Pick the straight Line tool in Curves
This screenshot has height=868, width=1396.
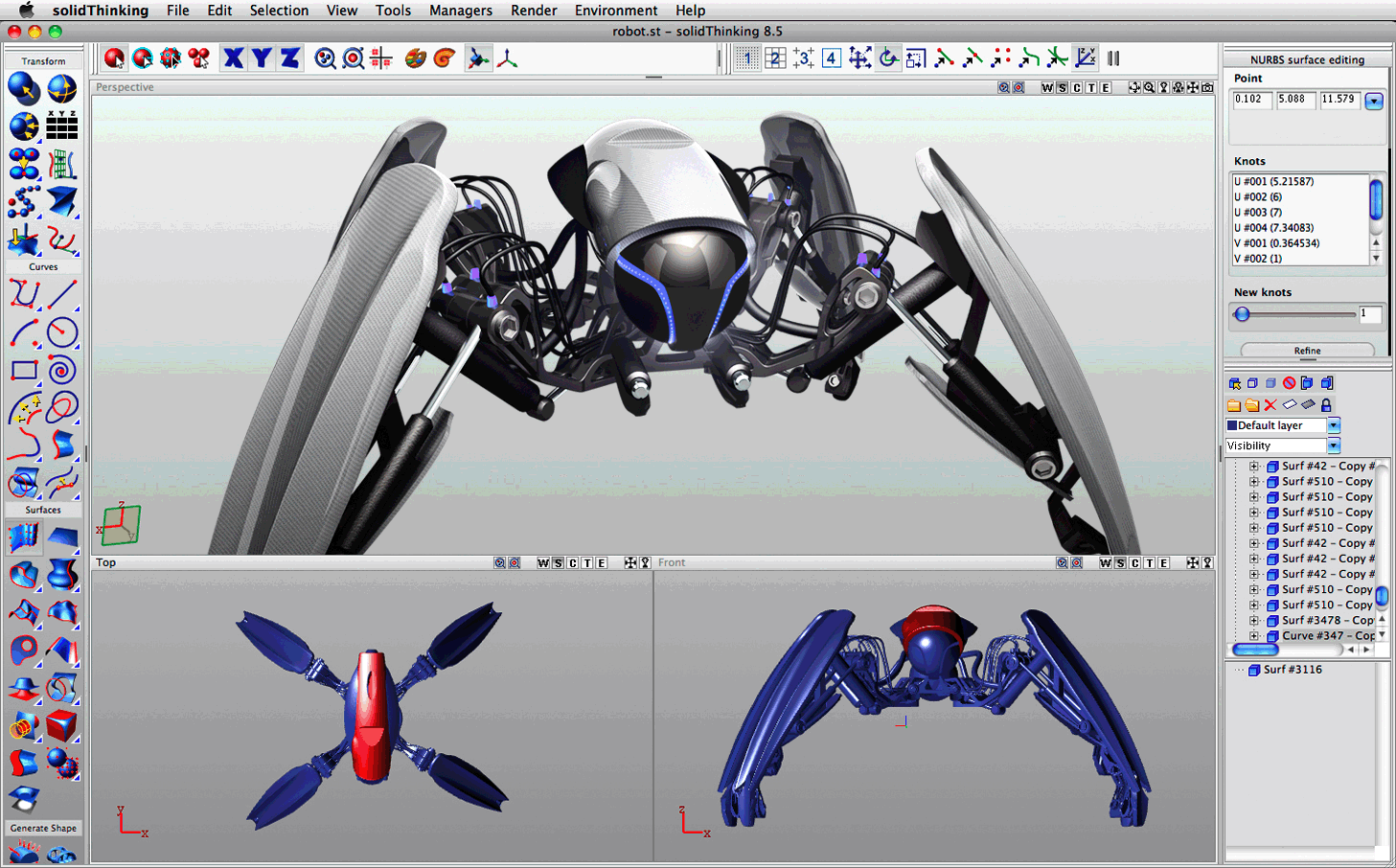(x=62, y=293)
